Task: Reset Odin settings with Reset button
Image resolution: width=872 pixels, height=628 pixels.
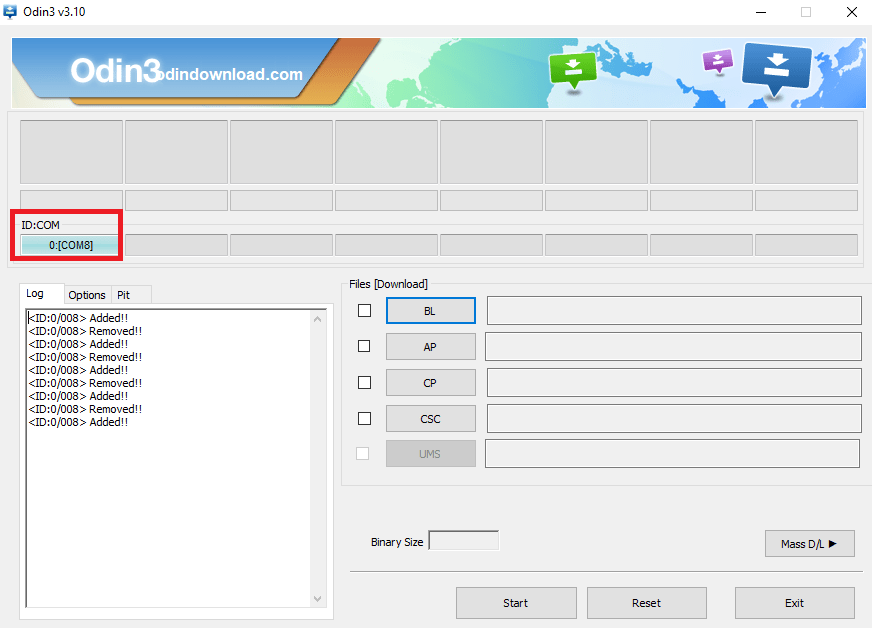Action: 646,603
